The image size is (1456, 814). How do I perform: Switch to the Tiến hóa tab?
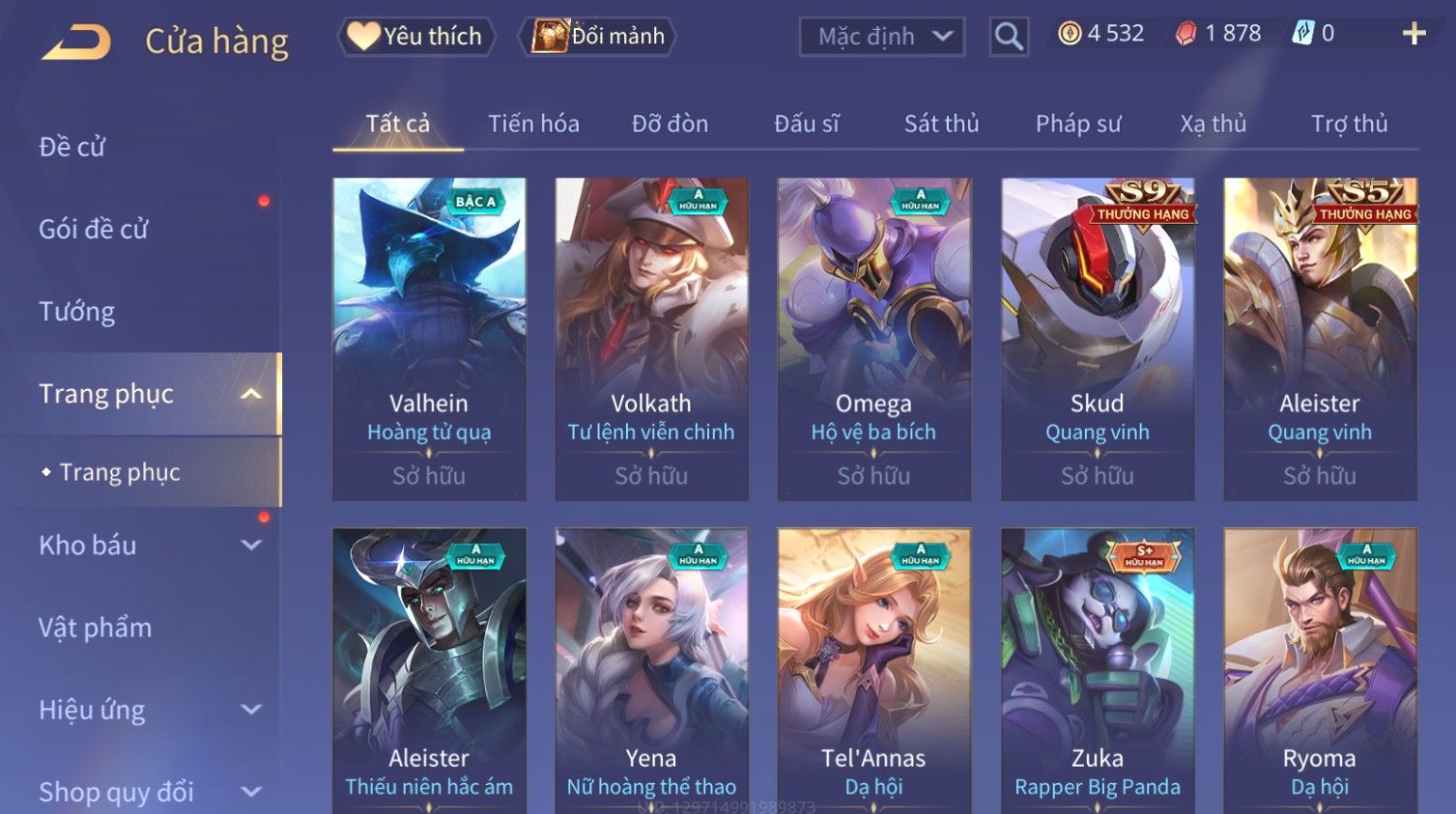(533, 124)
